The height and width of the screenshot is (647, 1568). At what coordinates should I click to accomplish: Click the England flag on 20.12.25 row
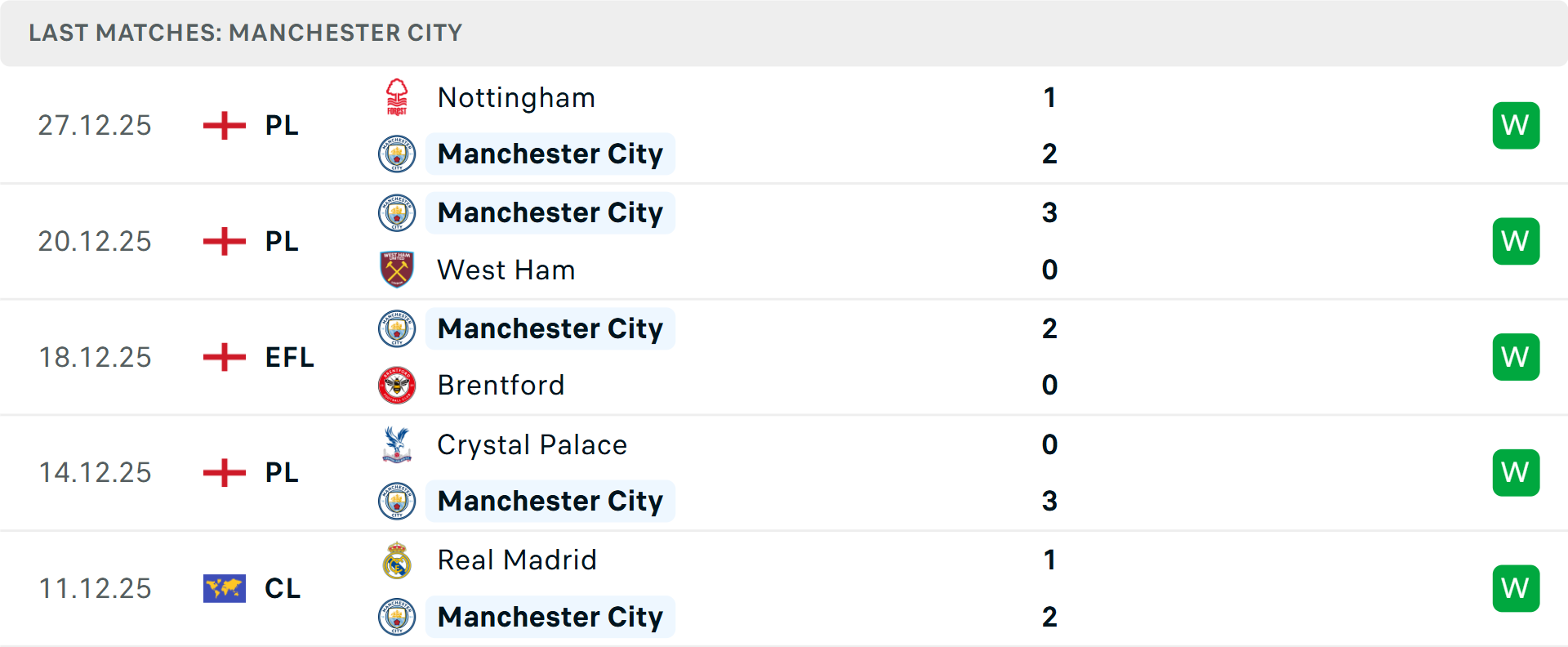[x=225, y=241]
